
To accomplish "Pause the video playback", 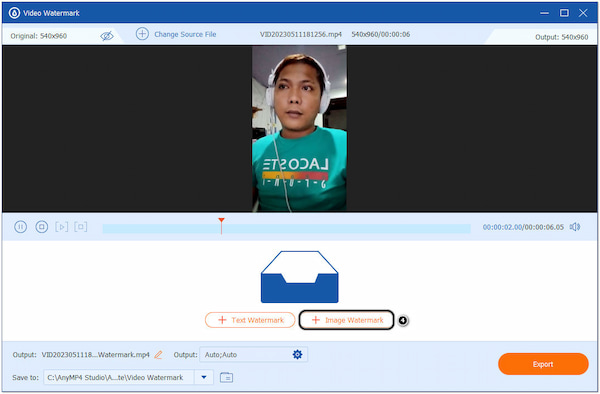I will click(20, 227).
